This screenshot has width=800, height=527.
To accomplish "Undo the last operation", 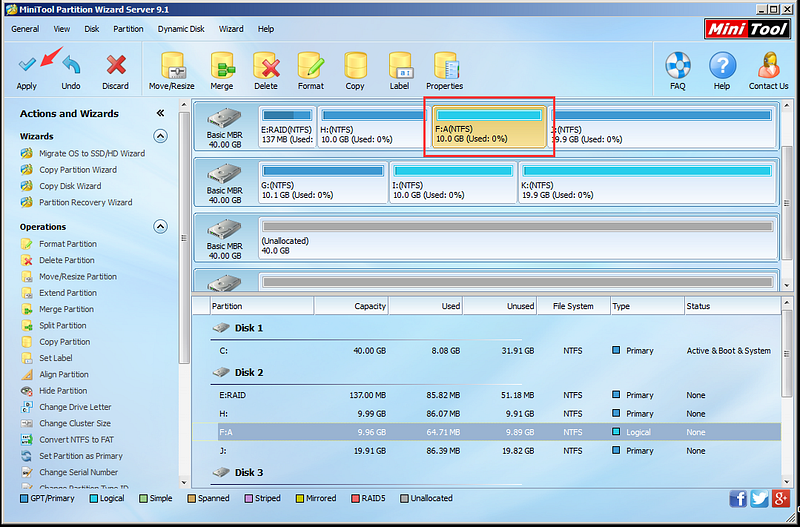I will click(x=71, y=71).
